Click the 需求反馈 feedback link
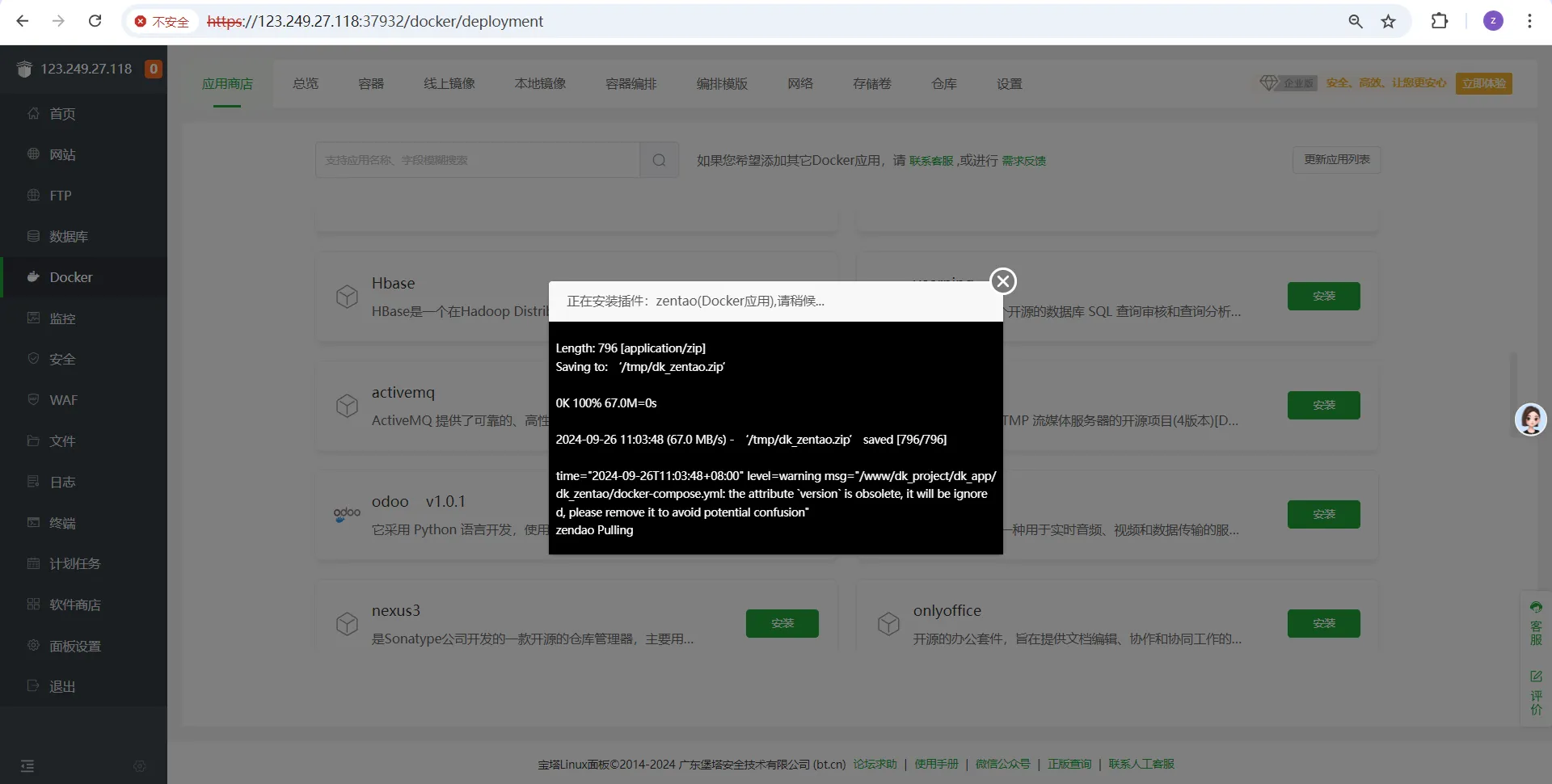The image size is (1552, 784). pyautogui.click(x=1024, y=161)
